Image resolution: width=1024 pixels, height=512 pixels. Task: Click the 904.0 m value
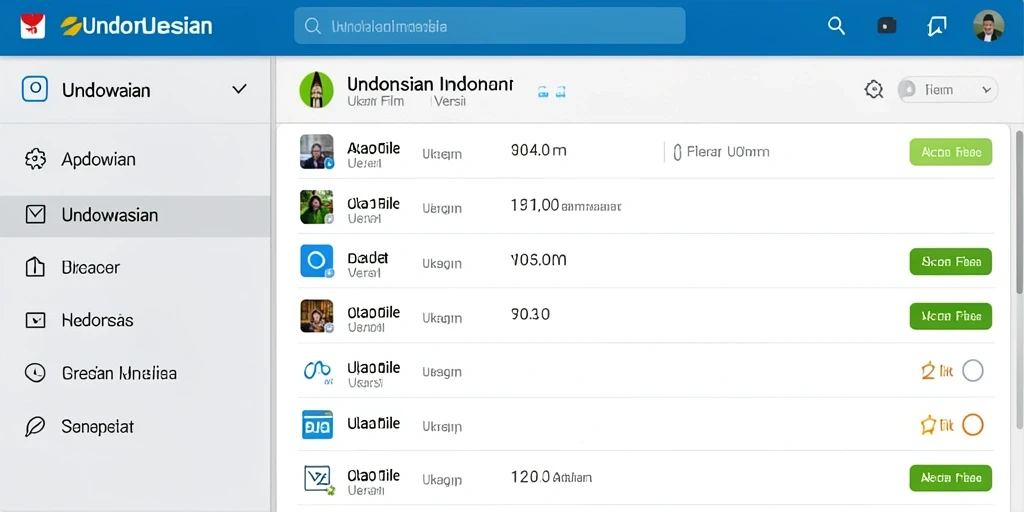pos(538,151)
